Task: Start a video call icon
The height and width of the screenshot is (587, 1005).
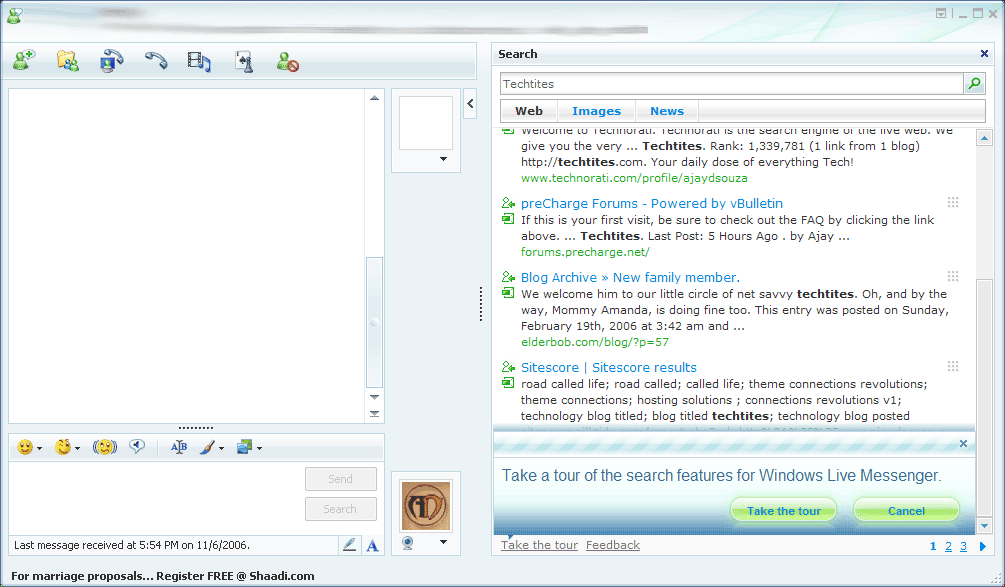Action: [112, 61]
